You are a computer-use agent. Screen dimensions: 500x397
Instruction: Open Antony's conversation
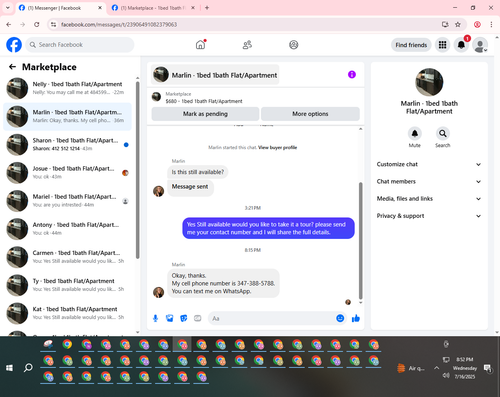pos(67,229)
